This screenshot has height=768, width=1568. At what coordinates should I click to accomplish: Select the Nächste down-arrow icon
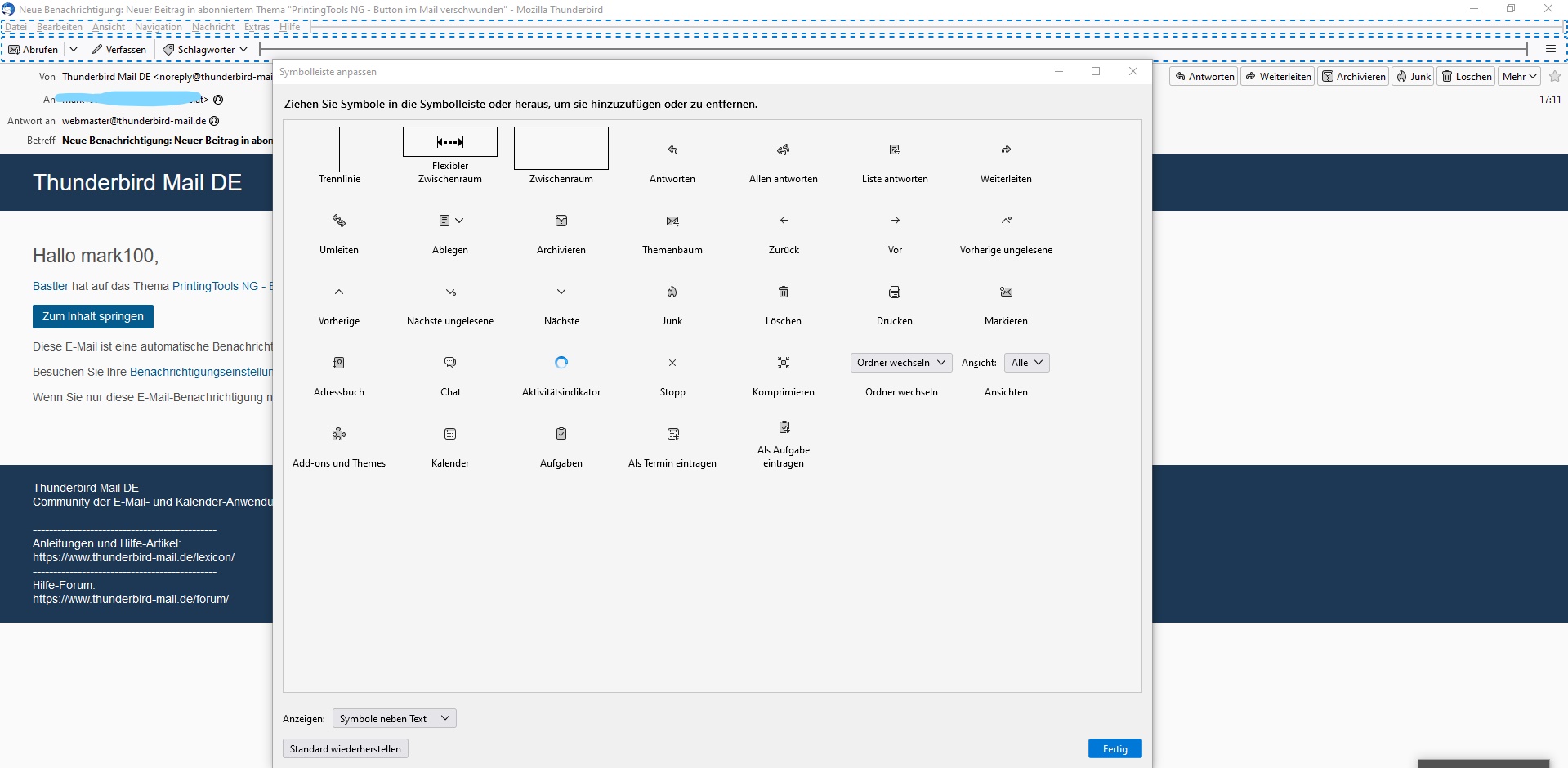[561, 292]
